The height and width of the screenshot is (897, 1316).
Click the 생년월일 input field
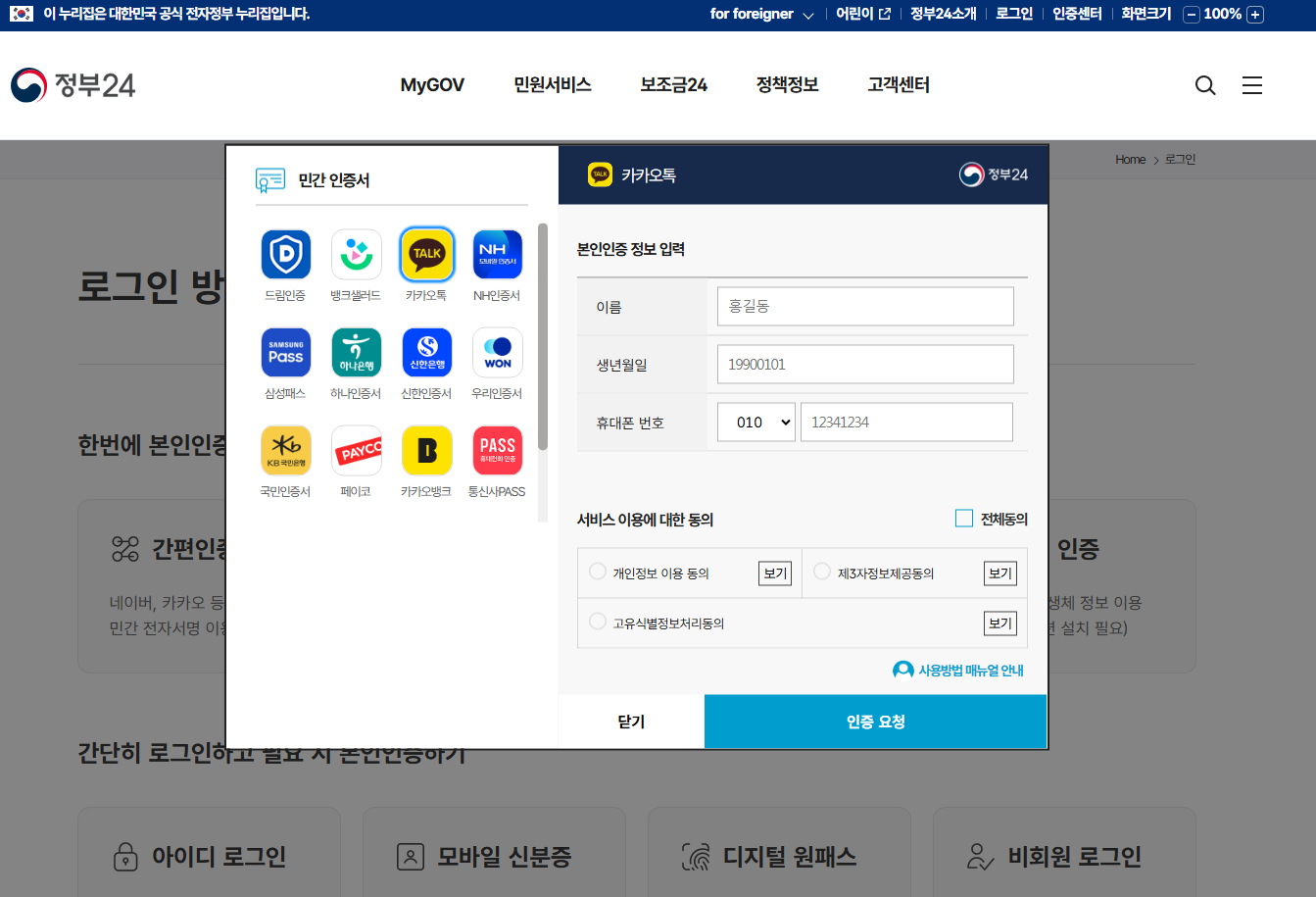click(865, 364)
